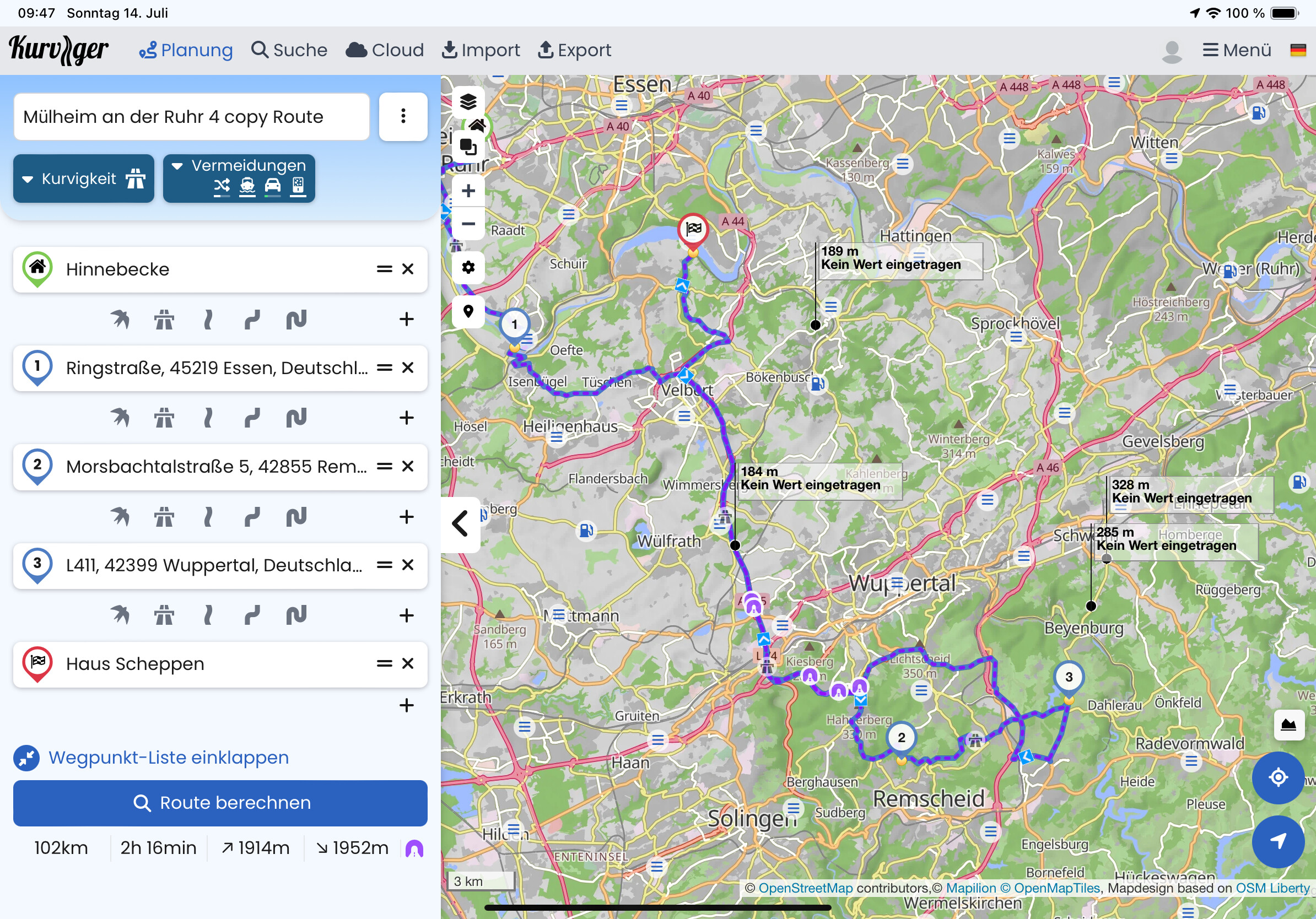Zoom out on the map
This screenshot has height=919, width=1316.
coord(468,224)
